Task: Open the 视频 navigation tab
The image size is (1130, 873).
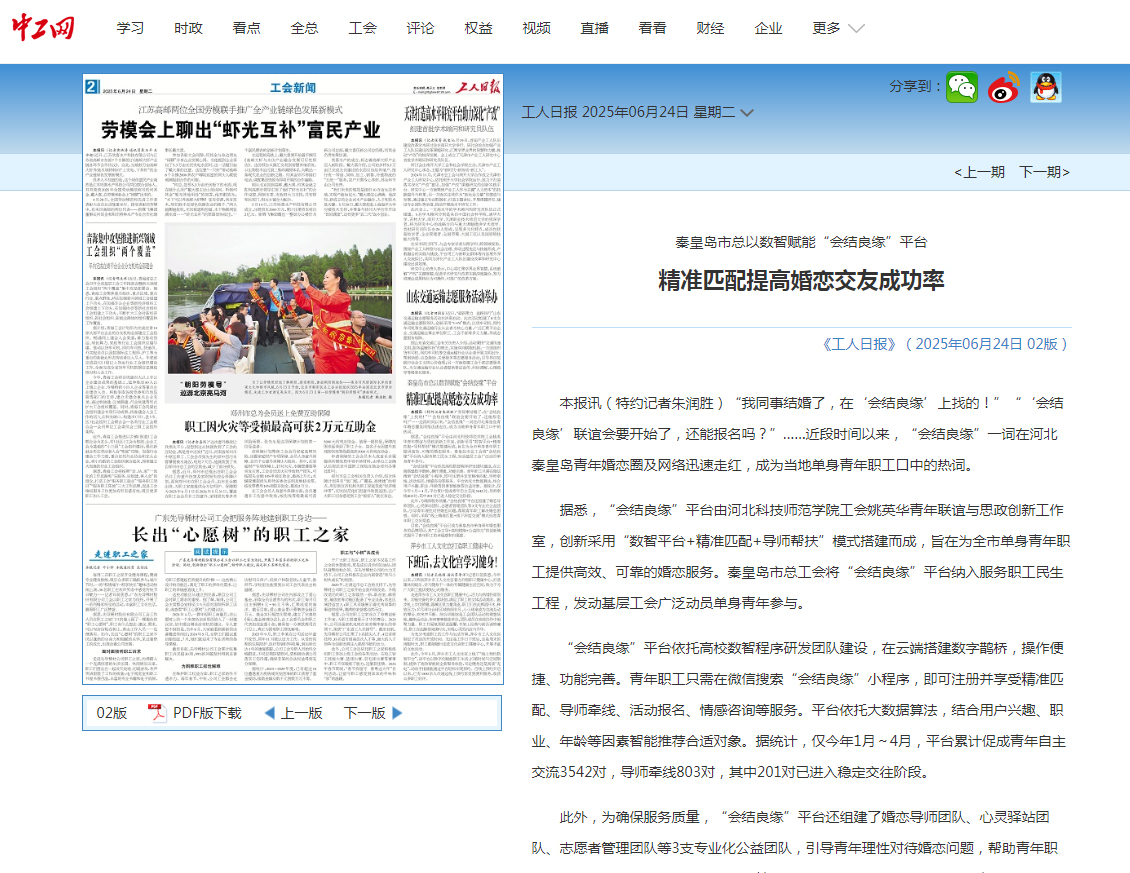Action: point(536,28)
